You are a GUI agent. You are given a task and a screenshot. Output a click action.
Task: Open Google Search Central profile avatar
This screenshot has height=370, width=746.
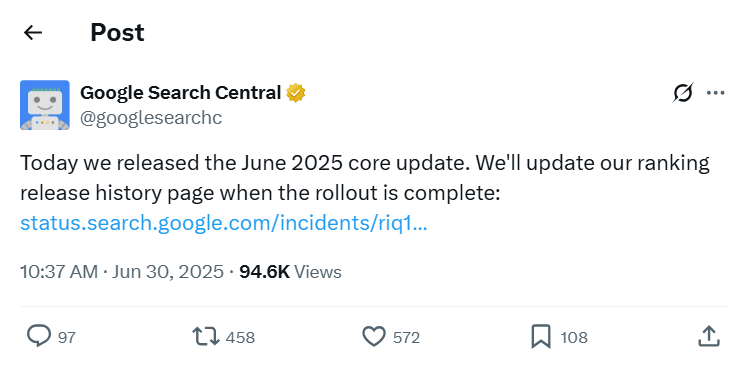[x=45, y=105]
